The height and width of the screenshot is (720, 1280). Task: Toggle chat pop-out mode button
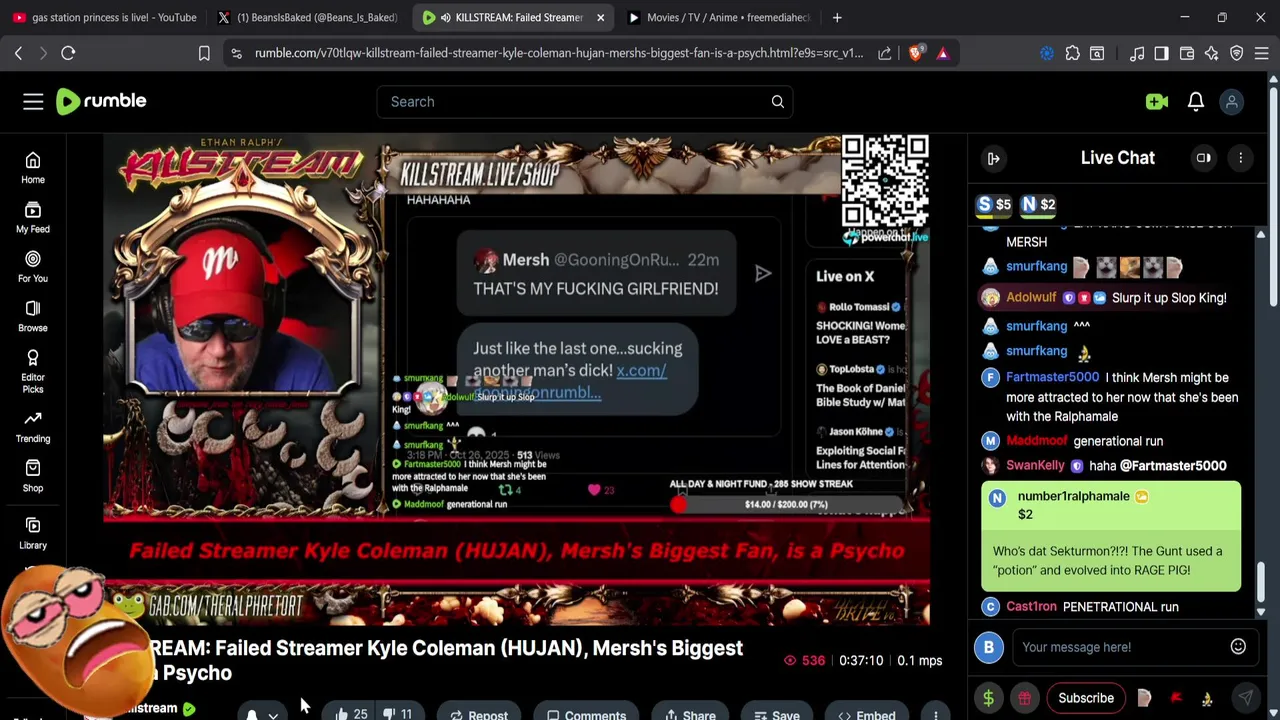click(x=1203, y=158)
